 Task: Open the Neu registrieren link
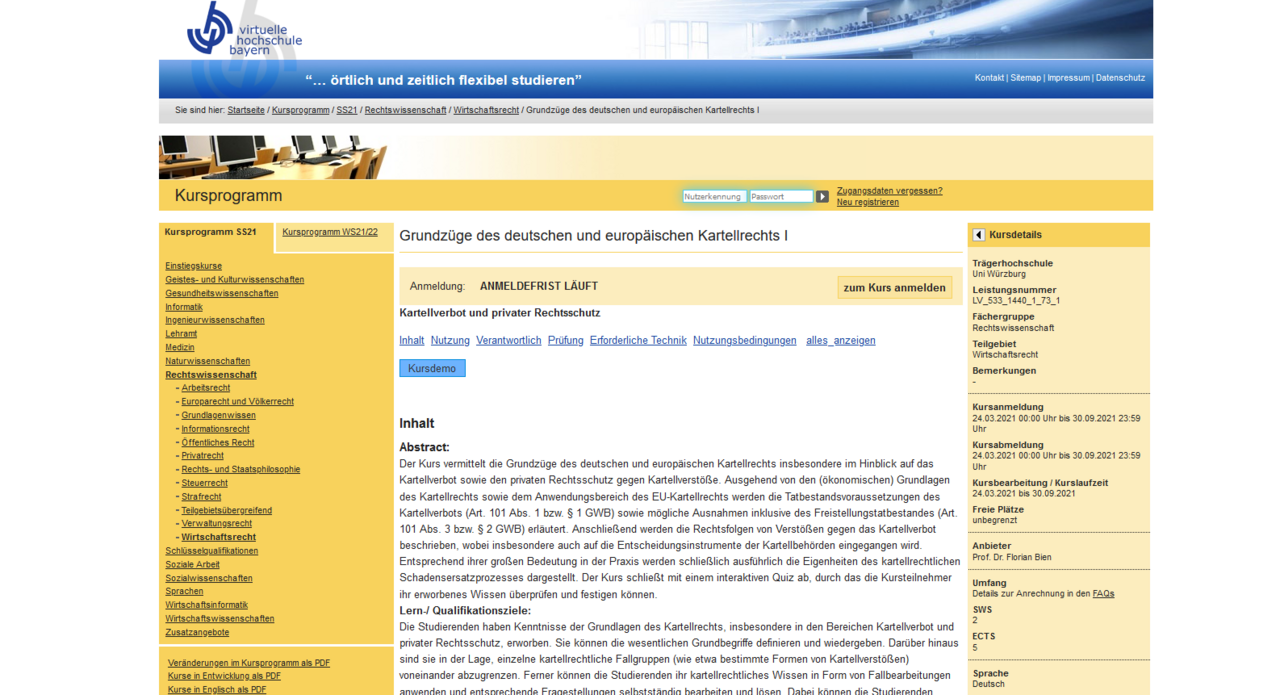[867, 203]
